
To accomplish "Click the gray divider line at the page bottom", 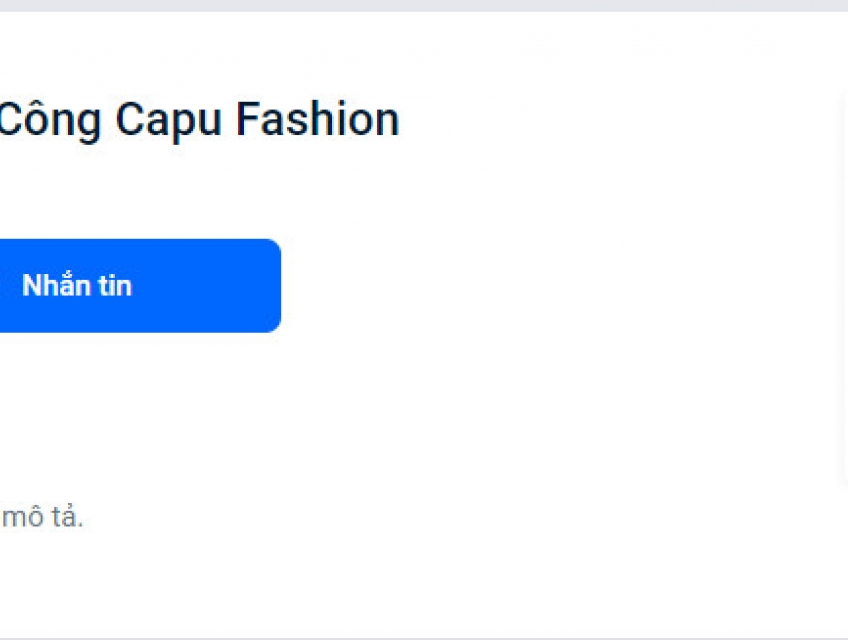I will click(x=424, y=637).
